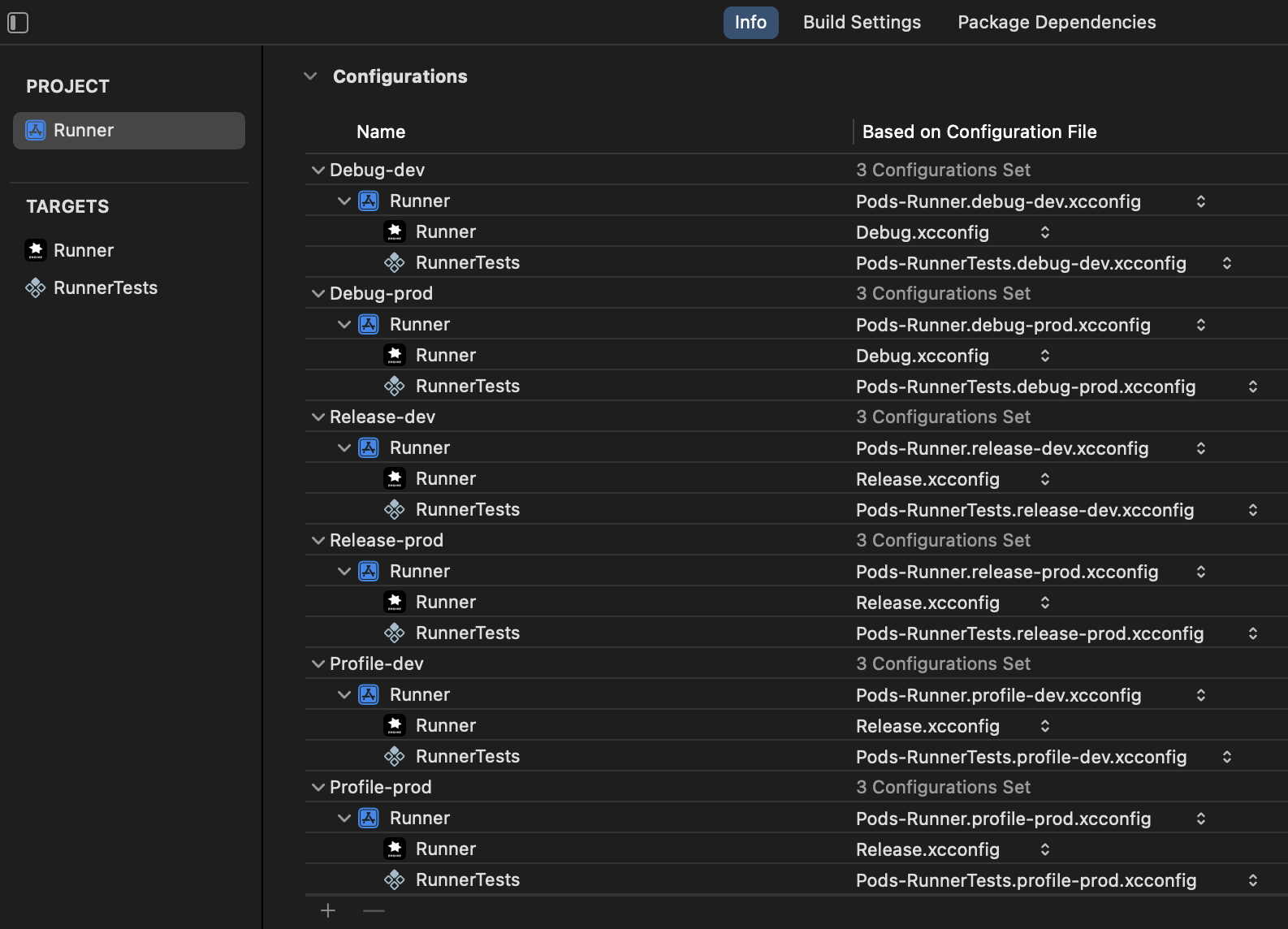Switch to the Build Settings tab
The width and height of the screenshot is (1288, 929).
pyautogui.click(x=862, y=23)
